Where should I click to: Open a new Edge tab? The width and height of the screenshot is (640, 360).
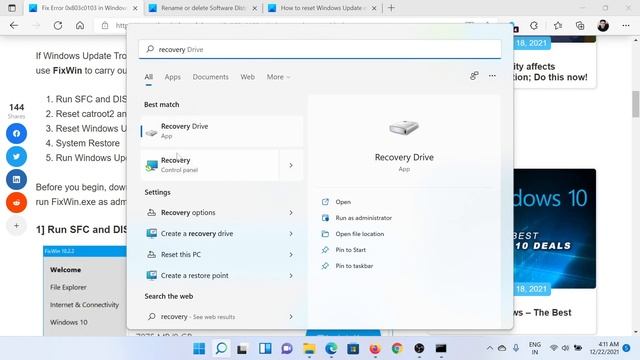coord(391,8)
